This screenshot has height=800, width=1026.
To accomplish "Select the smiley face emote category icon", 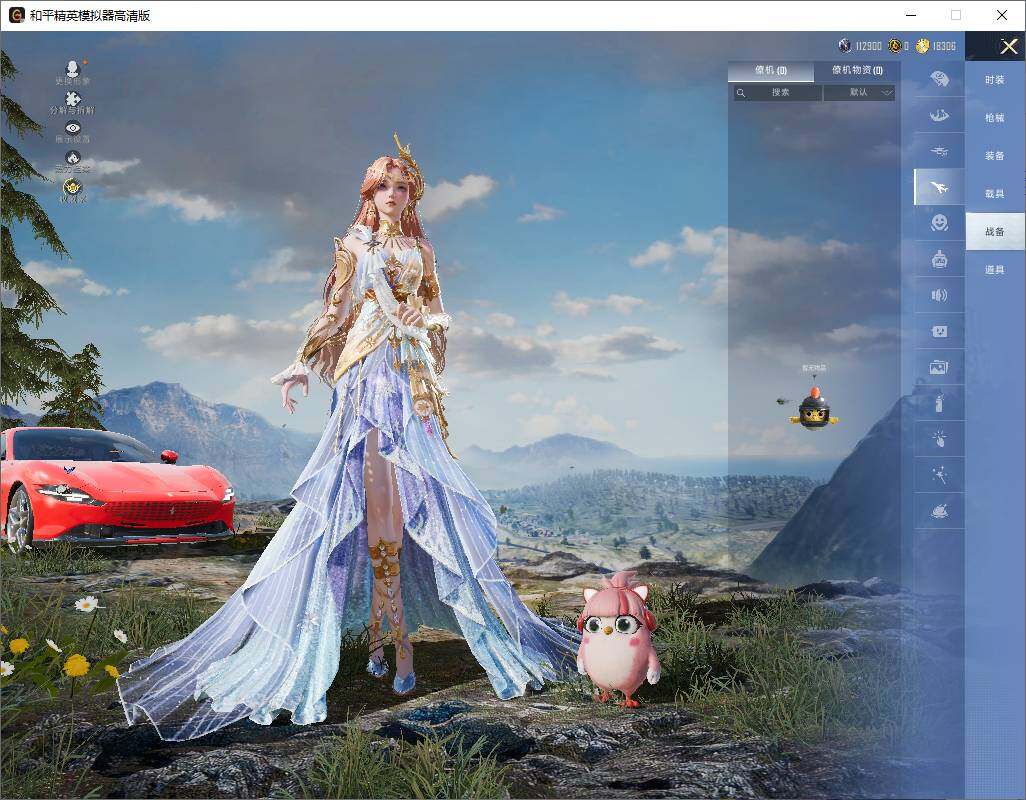I will 940,223.
